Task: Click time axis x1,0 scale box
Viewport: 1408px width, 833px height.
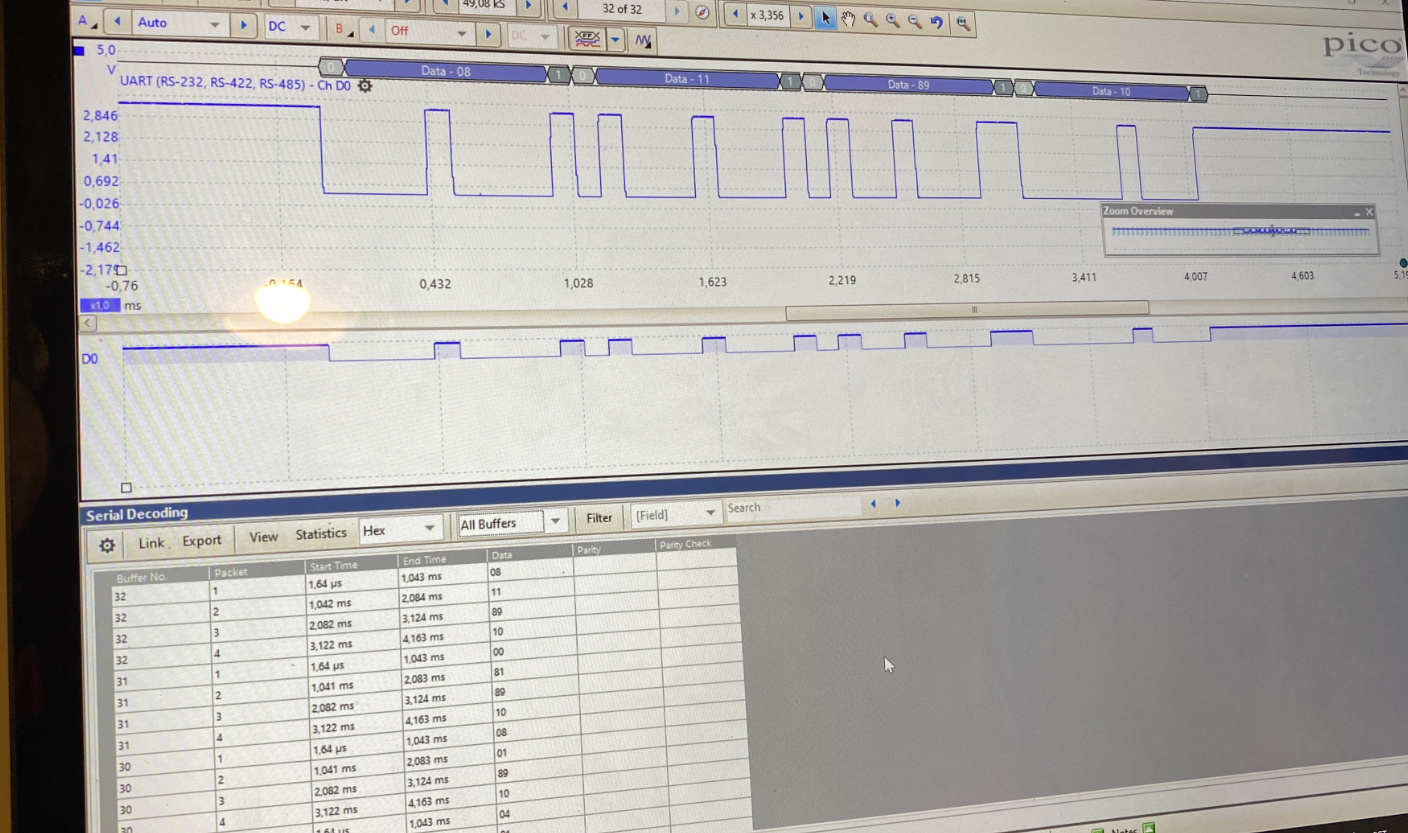Action: (x=99, y=306)
